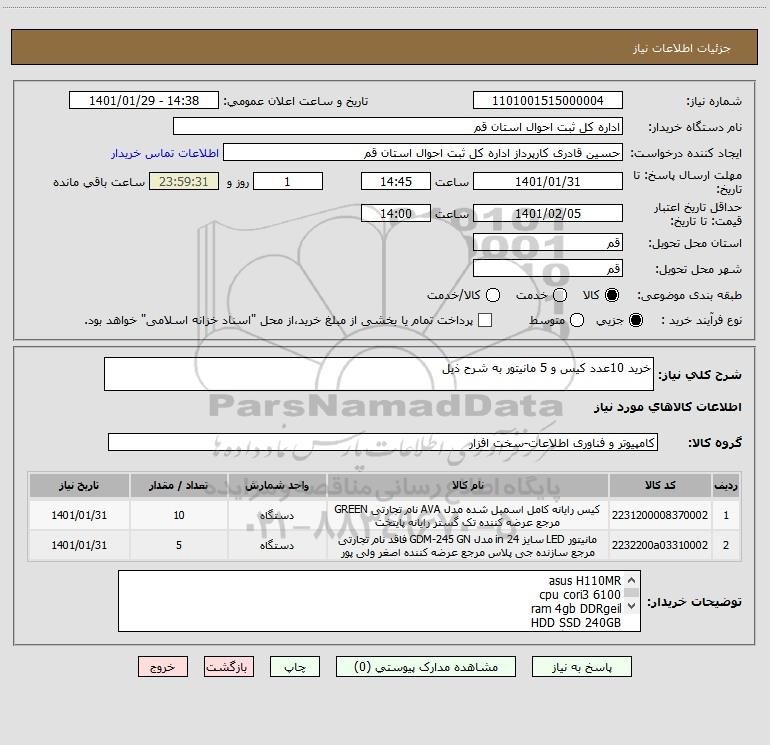Open the اطلاعات تماس خریدار link
This screenshot has width=770, height=745.
(x=165, y=153)
